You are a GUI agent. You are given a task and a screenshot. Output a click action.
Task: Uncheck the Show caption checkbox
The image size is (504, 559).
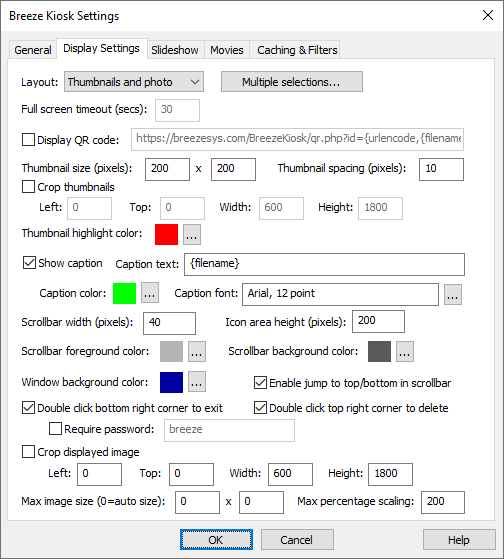(29, 263)
